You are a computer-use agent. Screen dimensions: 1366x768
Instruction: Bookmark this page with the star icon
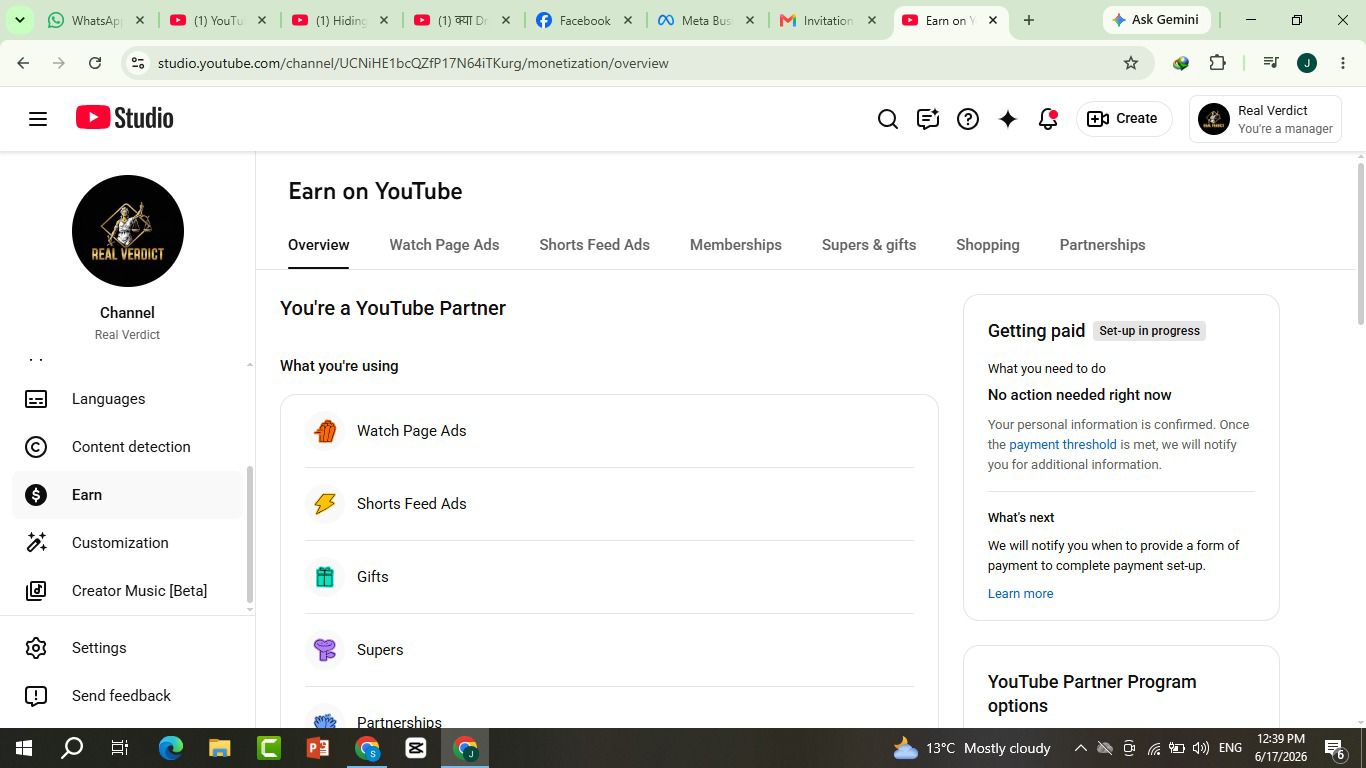(x=1131, y=63)
